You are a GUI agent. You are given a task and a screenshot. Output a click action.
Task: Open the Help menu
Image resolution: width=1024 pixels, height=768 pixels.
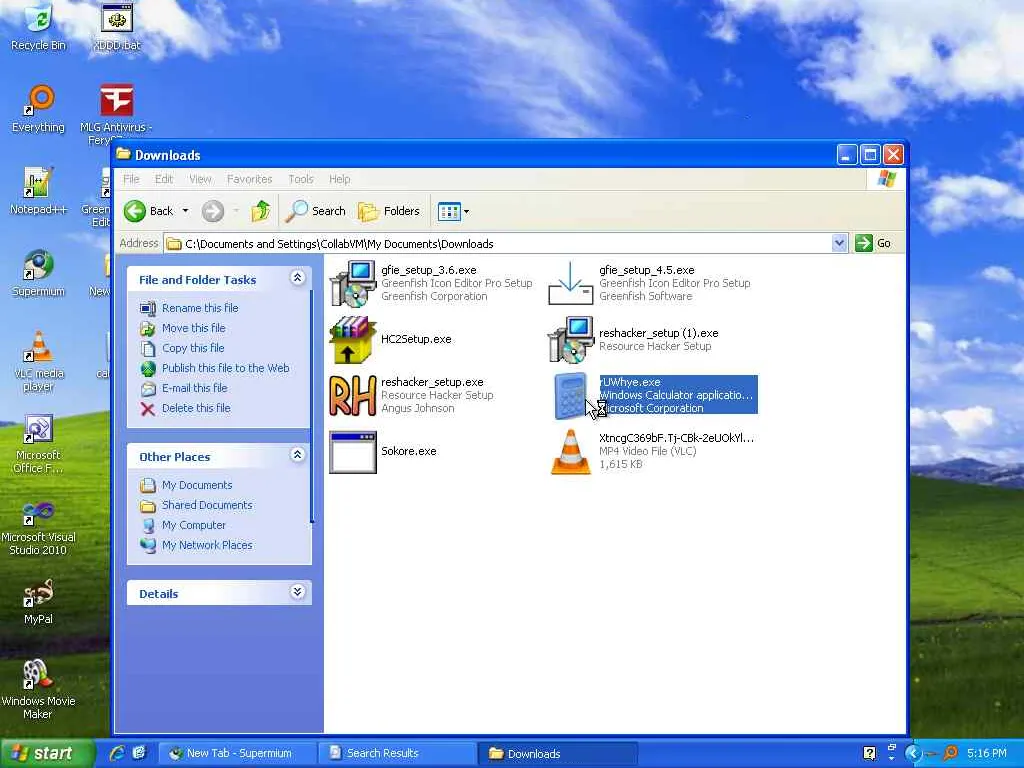point(340,179)
